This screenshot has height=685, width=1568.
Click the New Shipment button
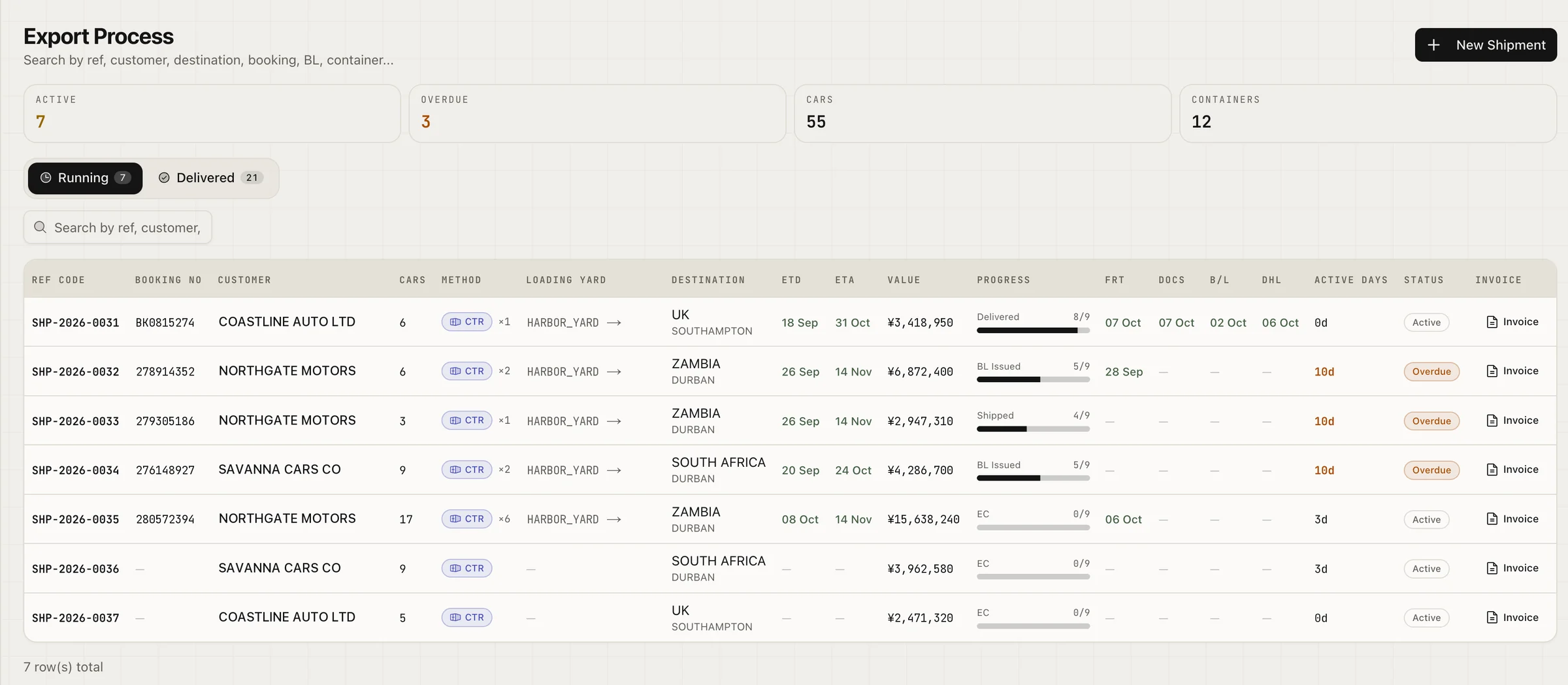point(1486,45)
